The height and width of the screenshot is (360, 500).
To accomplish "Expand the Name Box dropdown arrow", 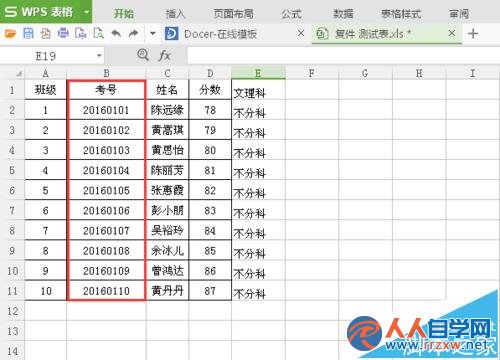I will 99,56.
